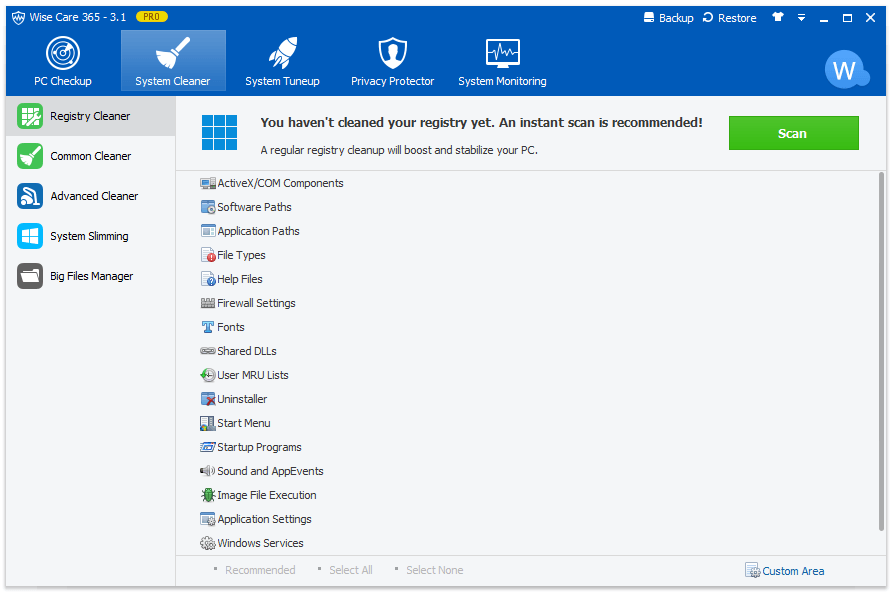Select the ActiveX/COM Components entry
The image size is (892, 592).
pos(272,183)
